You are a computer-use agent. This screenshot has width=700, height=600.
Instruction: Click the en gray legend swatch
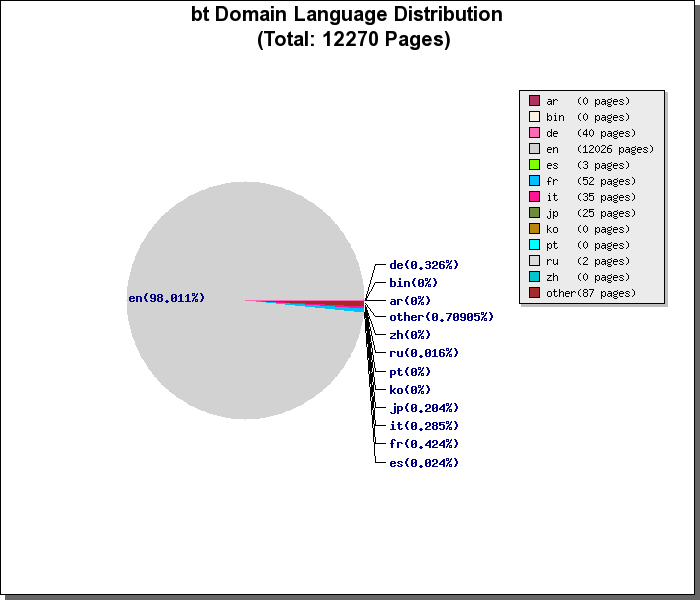534,149
